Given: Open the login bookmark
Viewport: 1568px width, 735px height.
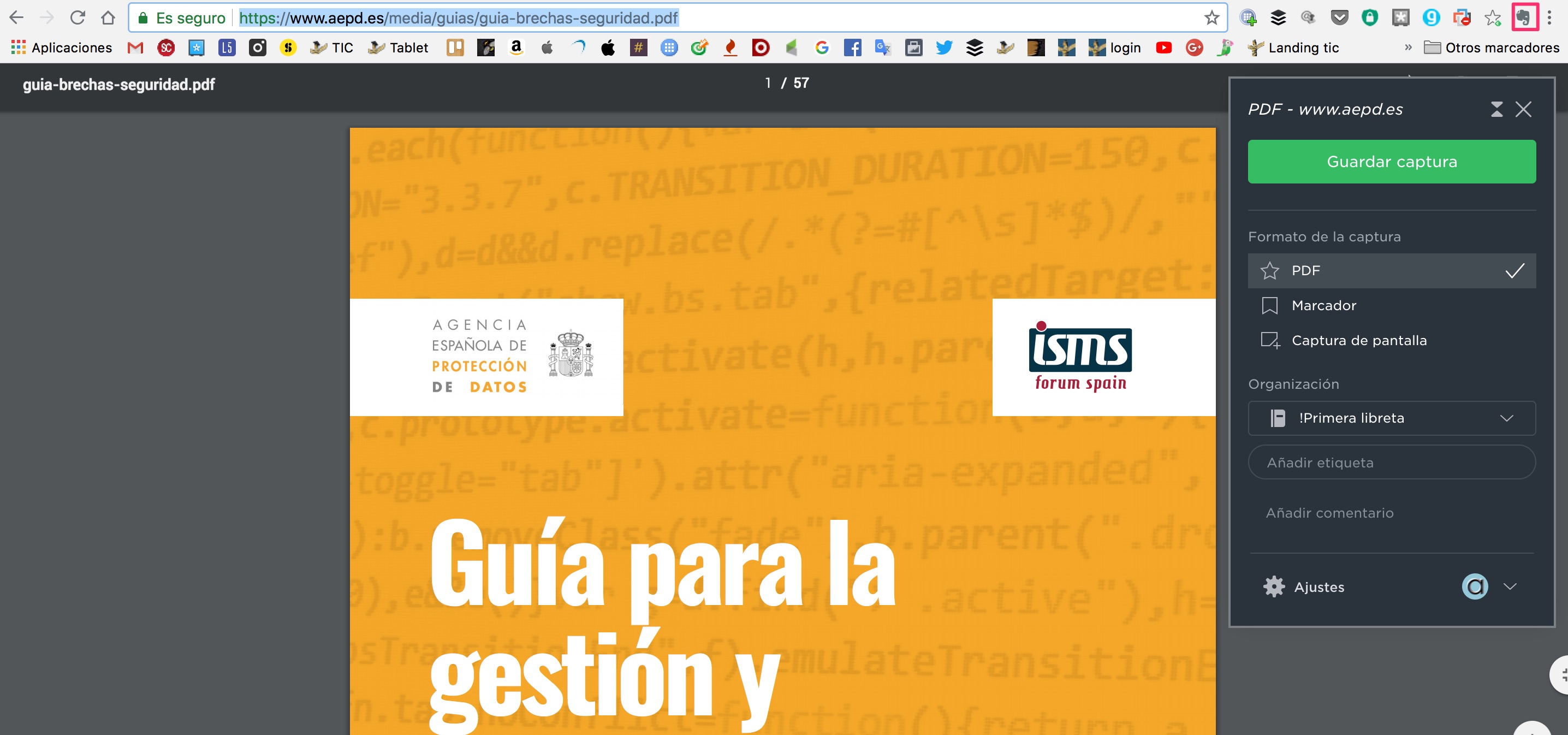Looking at the screenshot, I should tap(1114, 48).
